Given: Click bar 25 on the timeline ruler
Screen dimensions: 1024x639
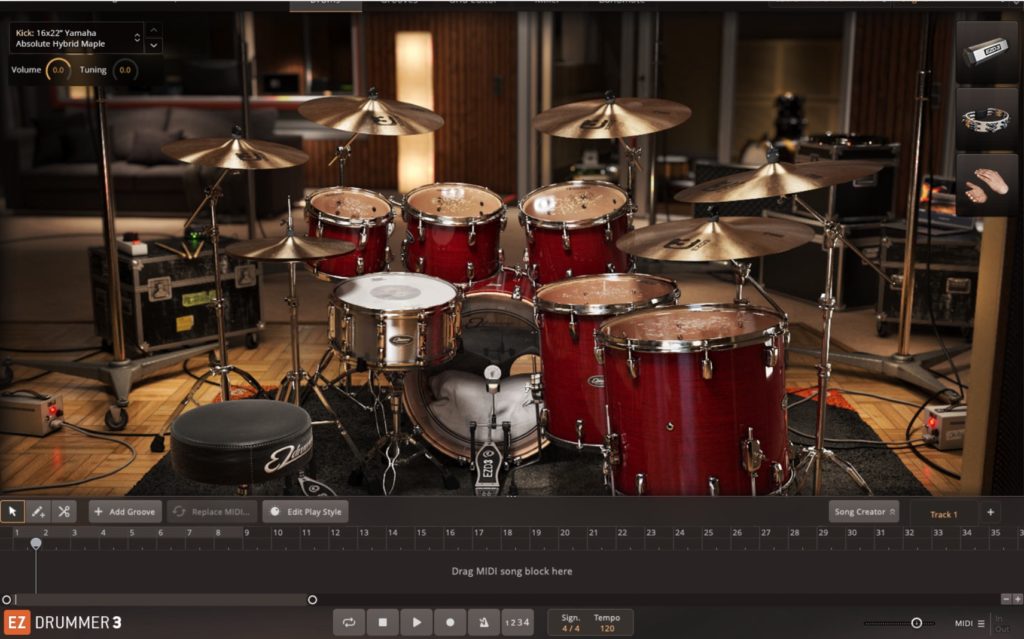Looking at the screenshot, I should [x=708, y=533].
